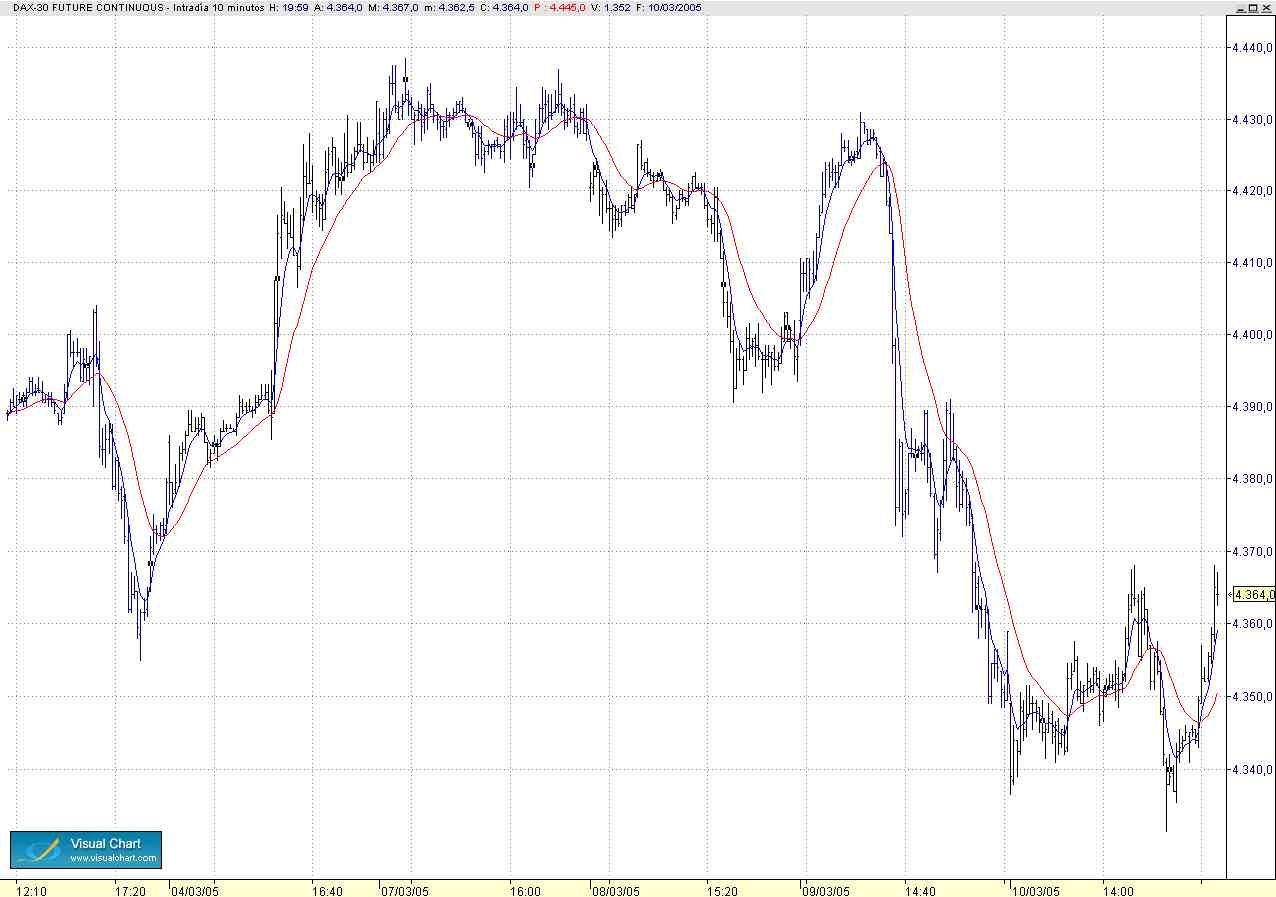Click the 14:40 time axis label
Screen dimensions: 1276x897
tap(920, 890)
